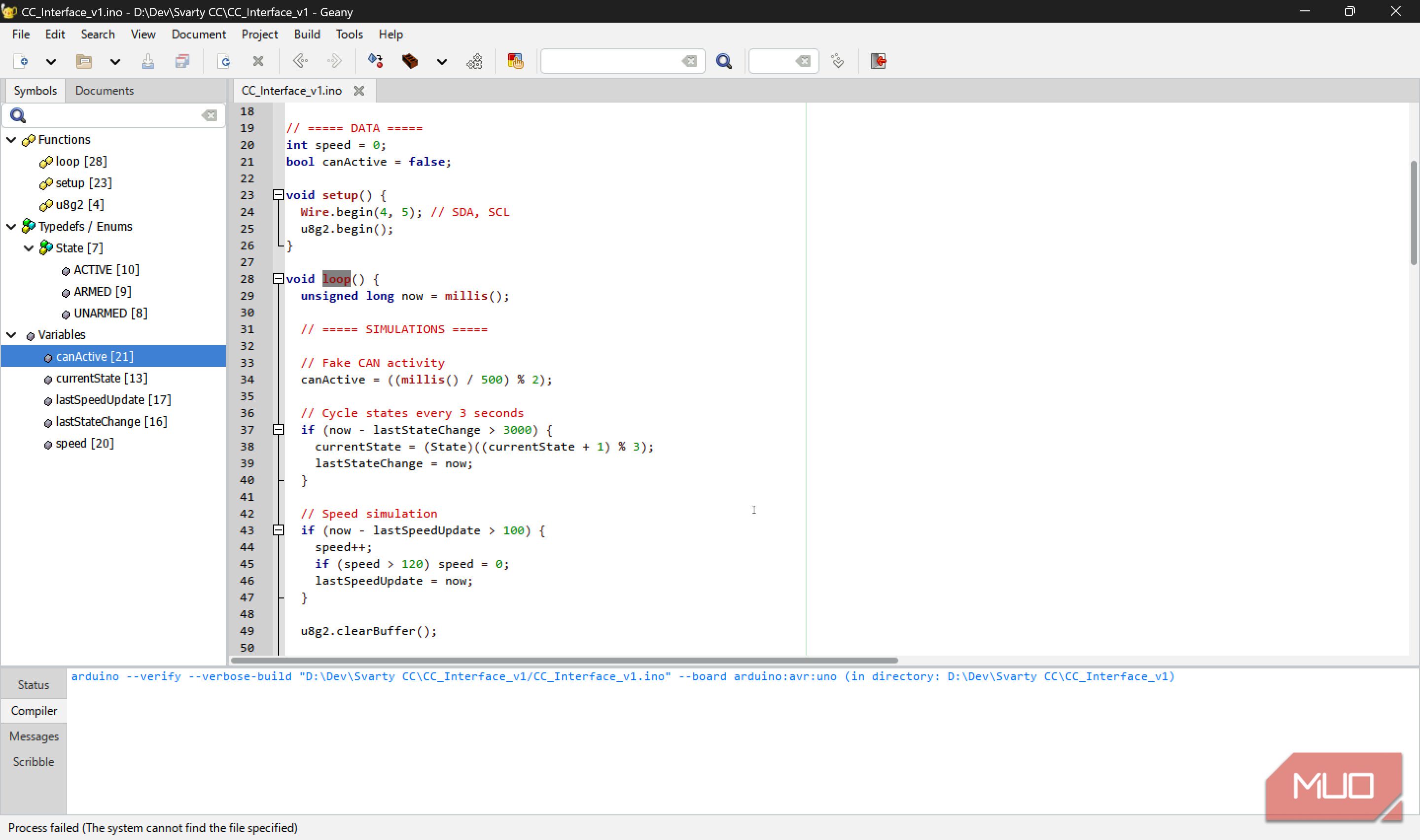This screenshot has width=1420, height=840.
Task: Build the current file brick icon
Action: (410, 61)
